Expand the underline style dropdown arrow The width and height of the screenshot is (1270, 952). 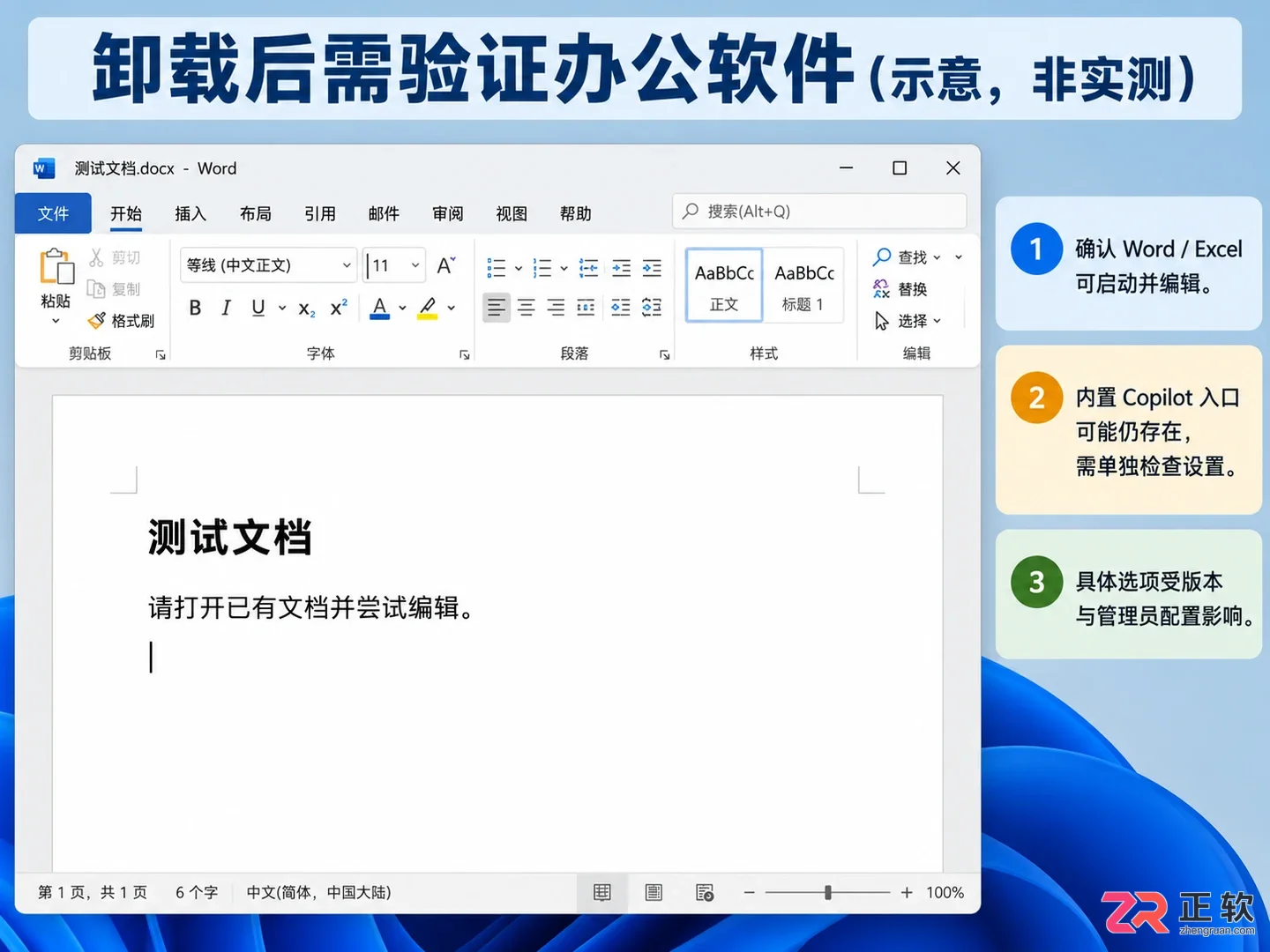282,309
